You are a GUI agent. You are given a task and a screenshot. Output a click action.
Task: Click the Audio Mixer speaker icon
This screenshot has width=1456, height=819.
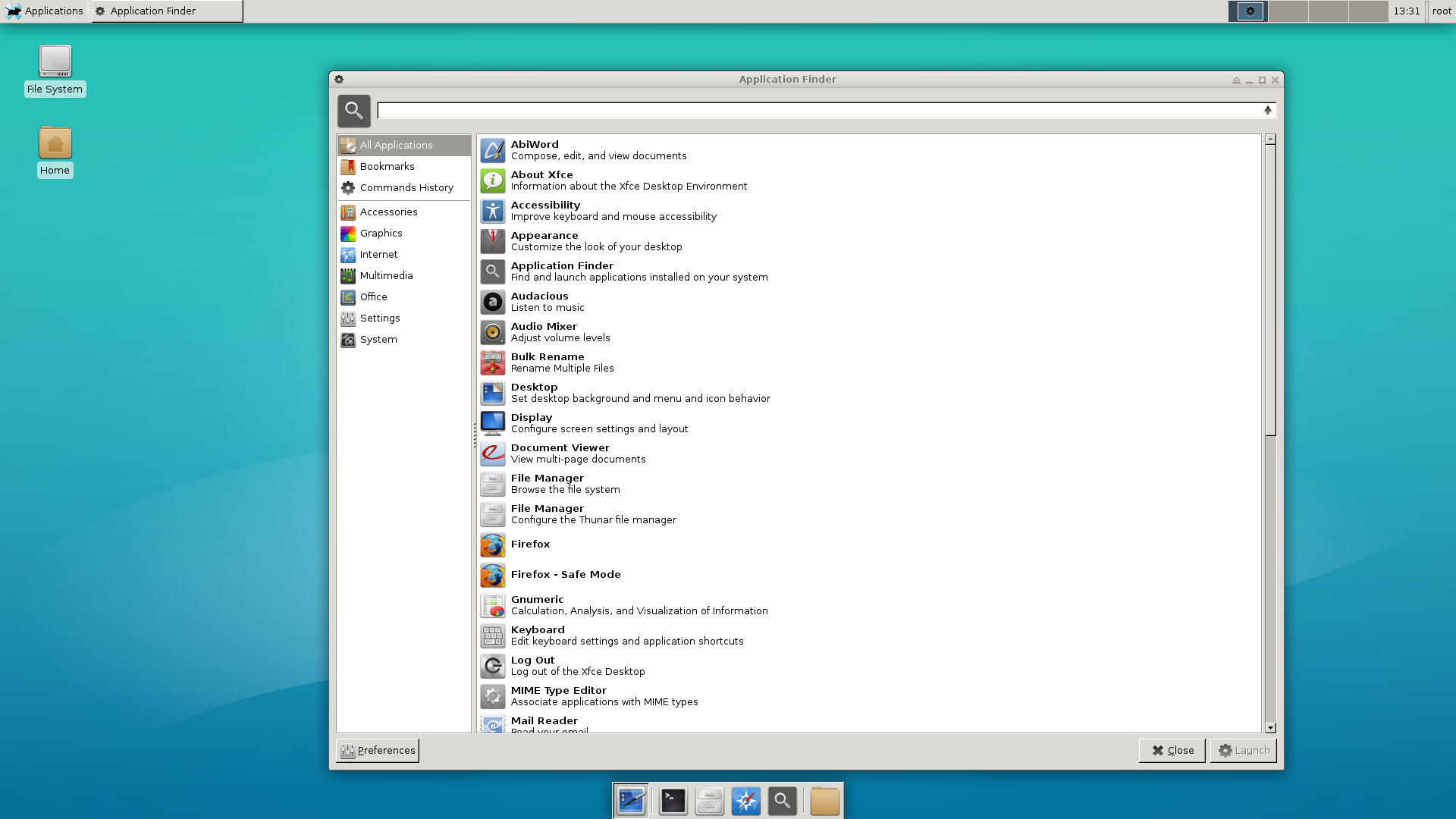pos(493,332)
